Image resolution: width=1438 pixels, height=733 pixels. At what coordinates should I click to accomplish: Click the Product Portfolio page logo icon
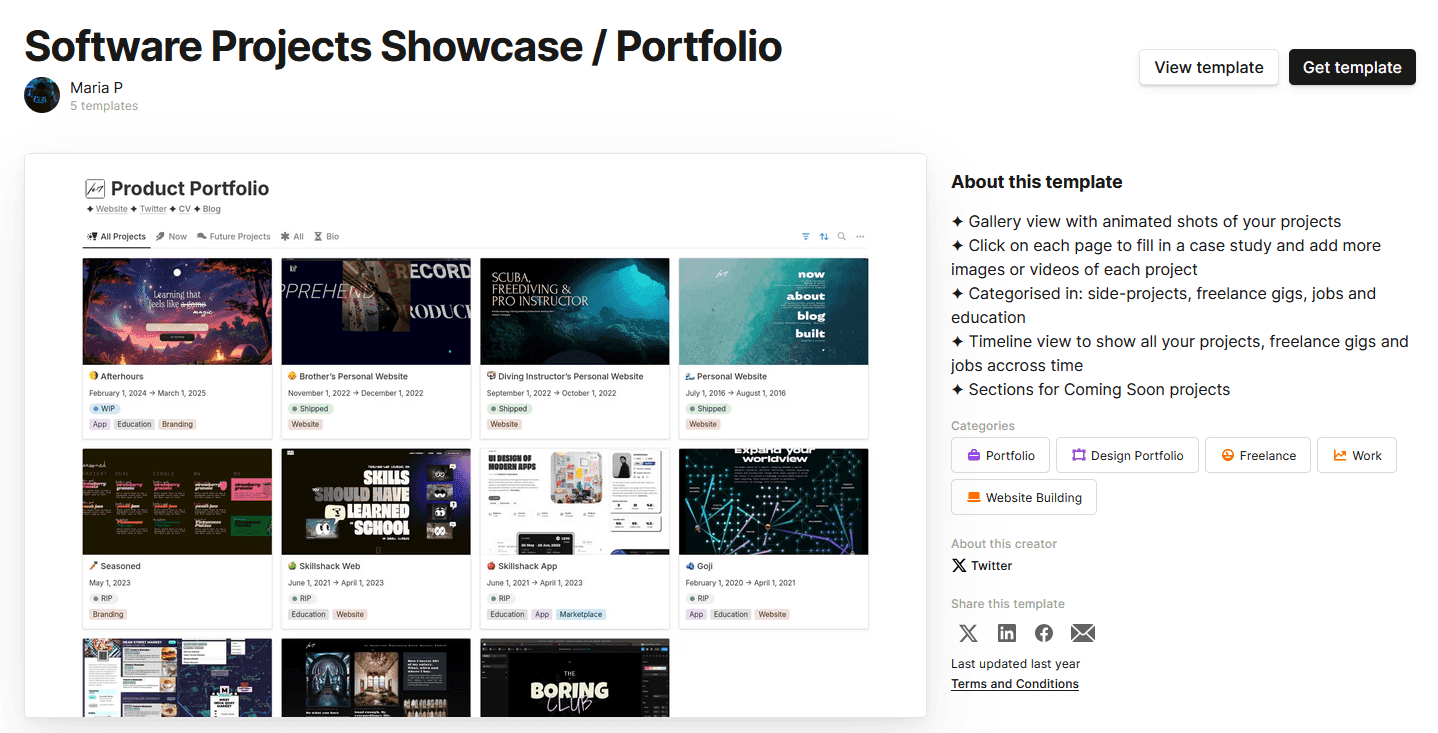[95, 188]
